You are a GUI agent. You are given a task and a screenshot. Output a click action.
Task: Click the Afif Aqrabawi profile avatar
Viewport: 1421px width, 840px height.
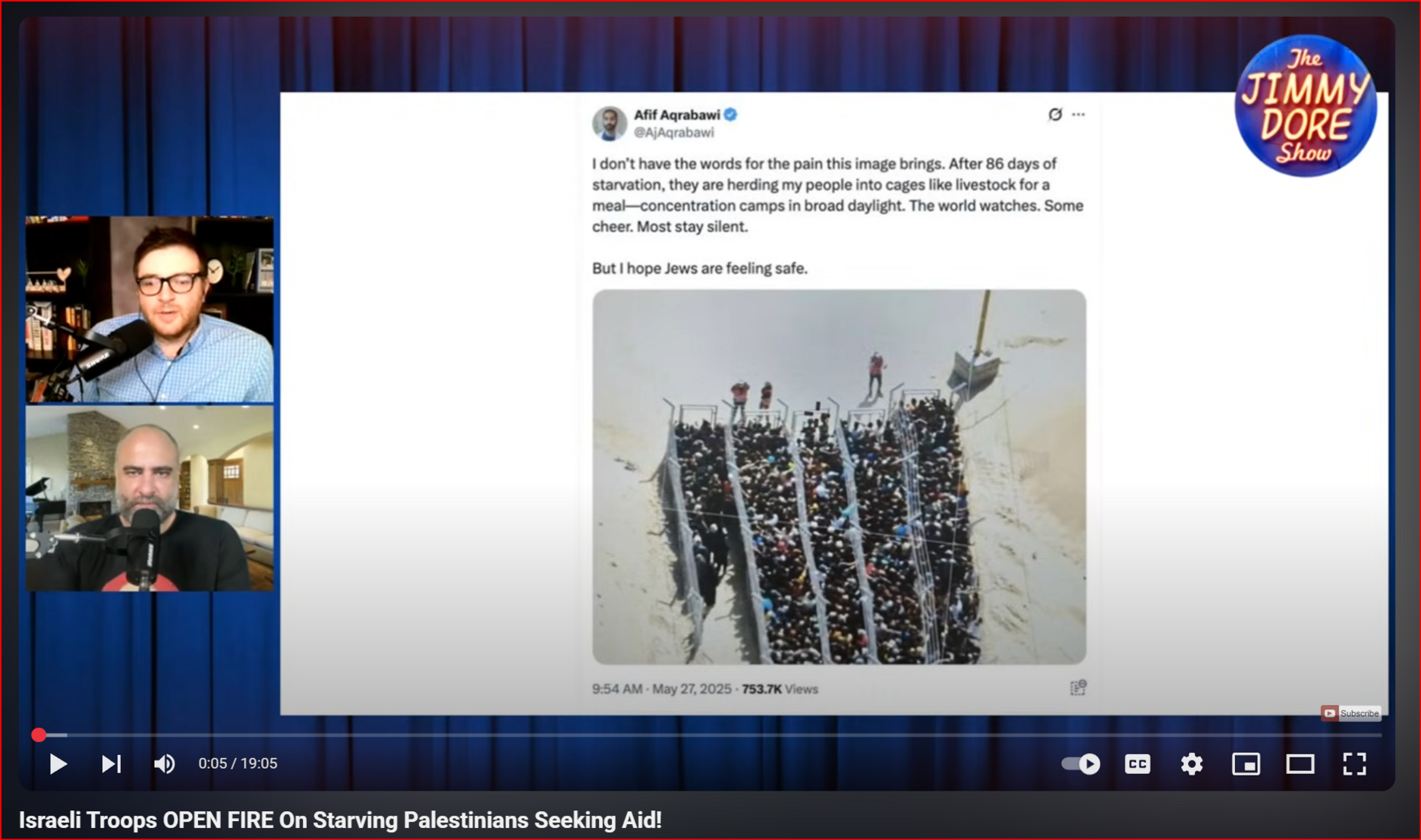[x=609, y=123]
